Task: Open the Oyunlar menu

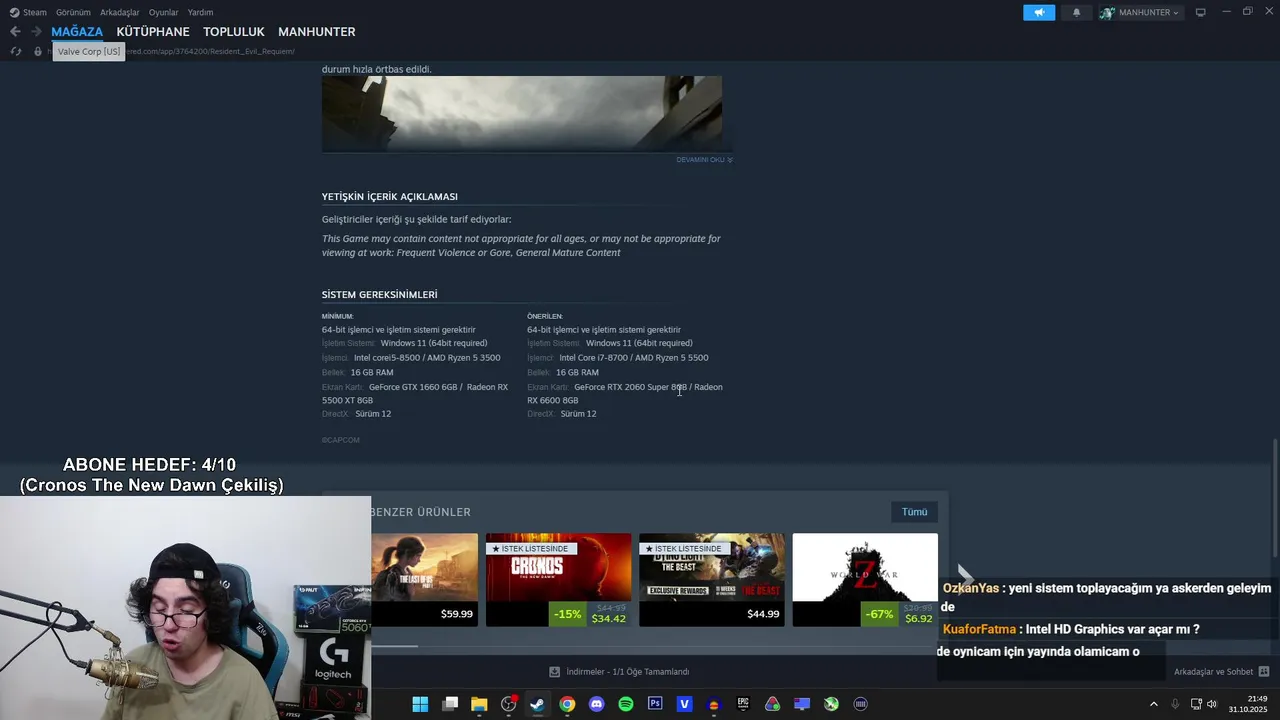Action: (164, 12)
